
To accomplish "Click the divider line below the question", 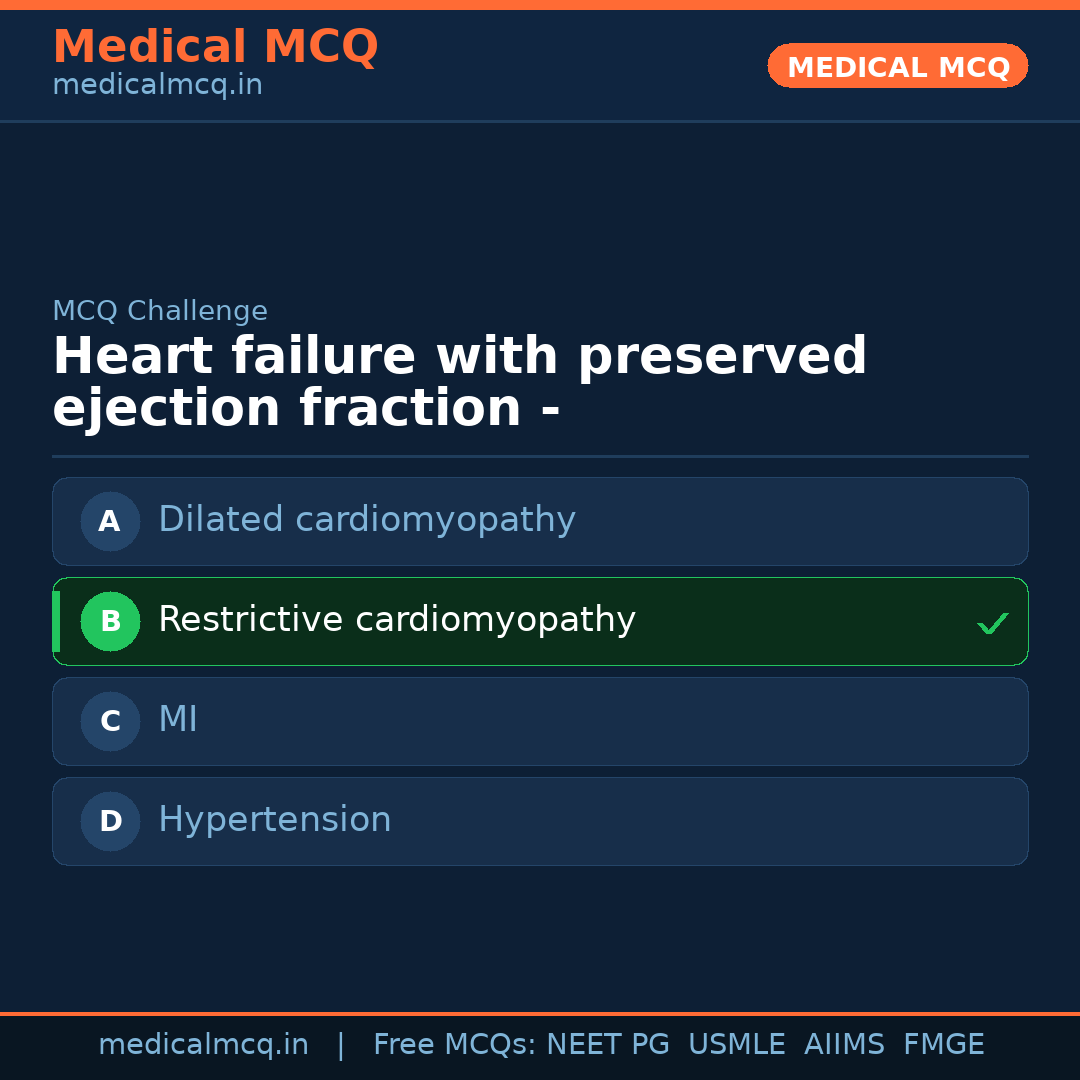I will pyautogui.click(x=540, y=457).
